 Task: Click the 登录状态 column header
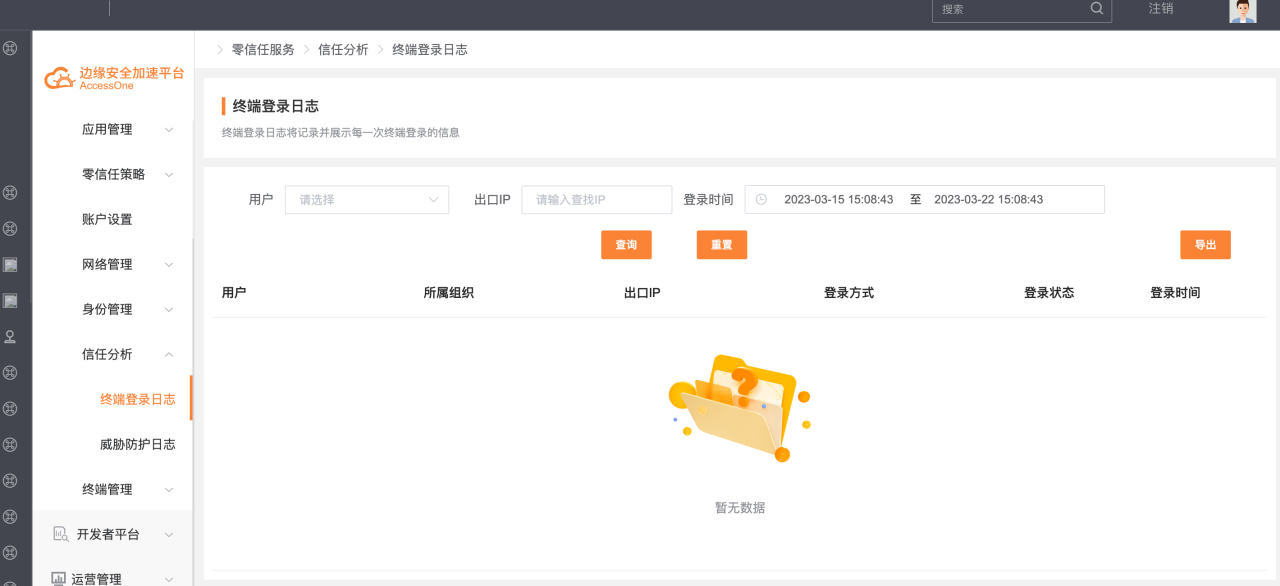[1049, 293]
